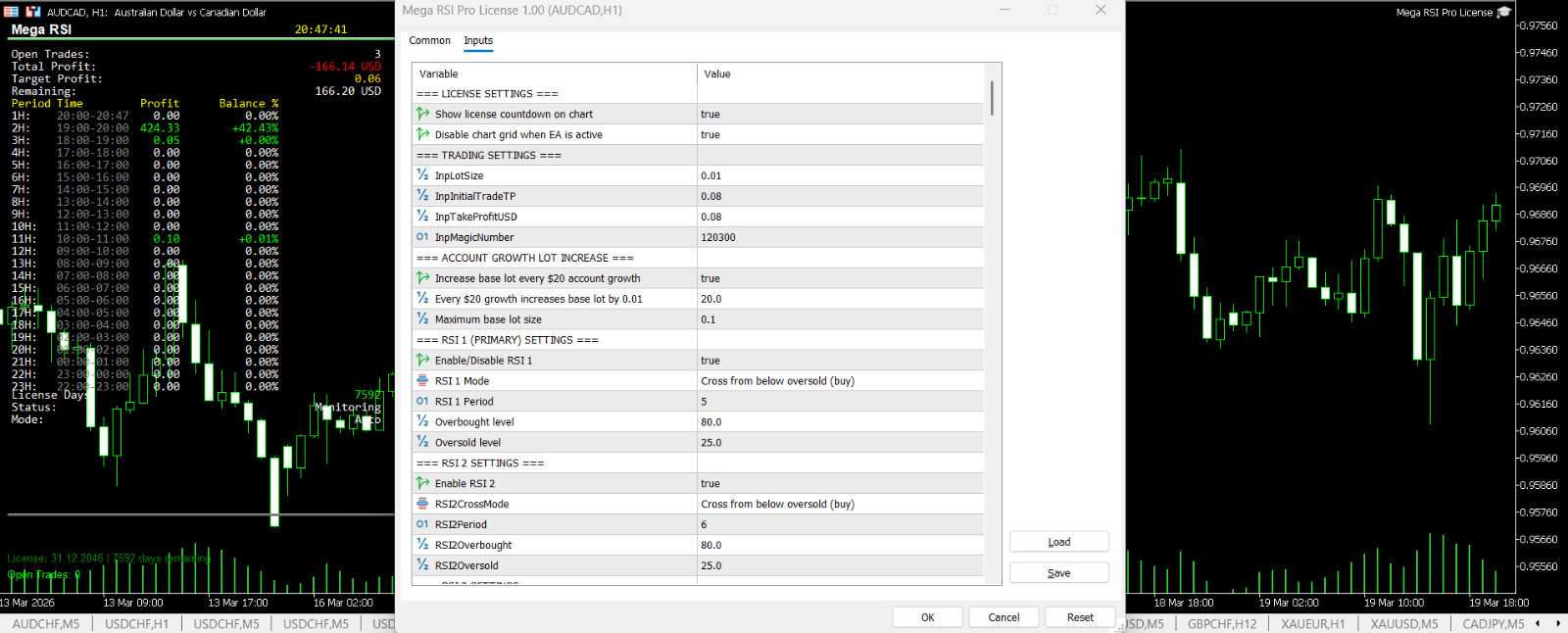Image resolution: width=1568 pixels, height=633 pixels.
Task: Select the '=== ACCOUNT GROWTH LOT INCREASE ===' row
Action: tap(698, 258)
